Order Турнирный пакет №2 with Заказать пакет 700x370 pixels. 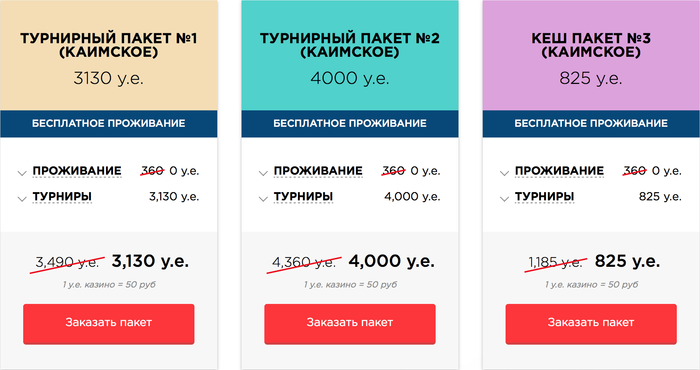(350, 324)
